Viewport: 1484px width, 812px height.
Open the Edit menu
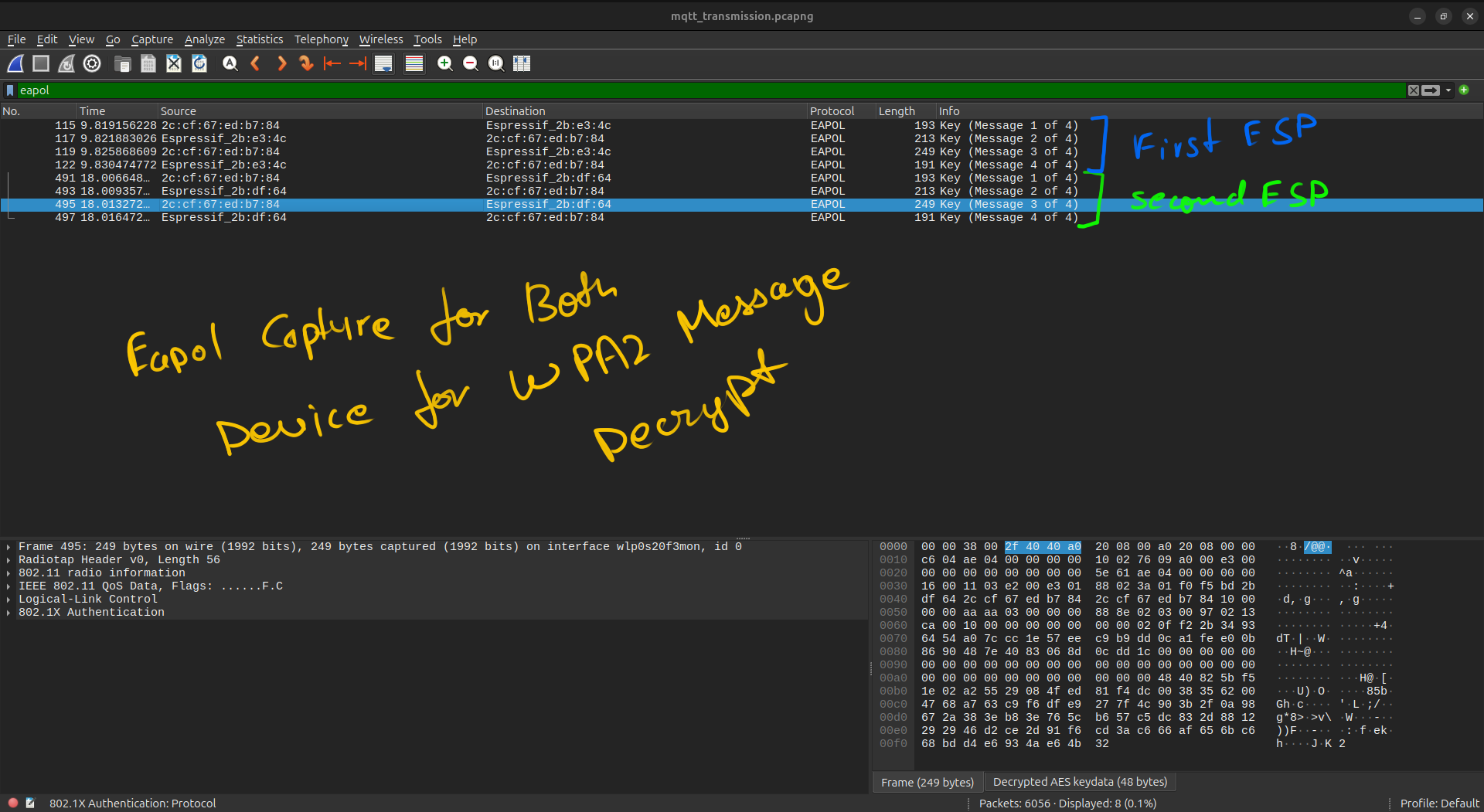tap(47, 39)
